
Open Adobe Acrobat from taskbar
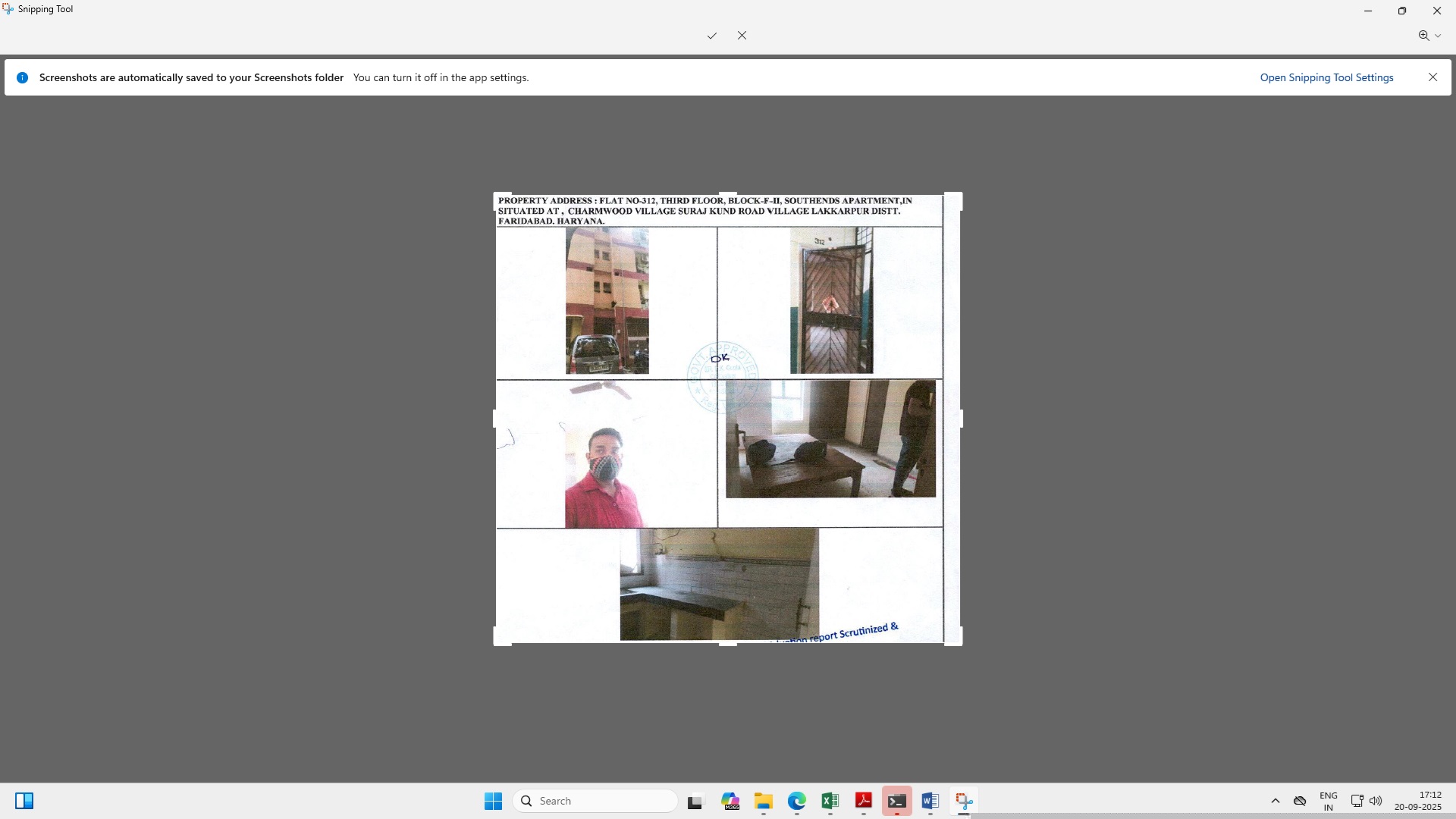click(863, 801)
